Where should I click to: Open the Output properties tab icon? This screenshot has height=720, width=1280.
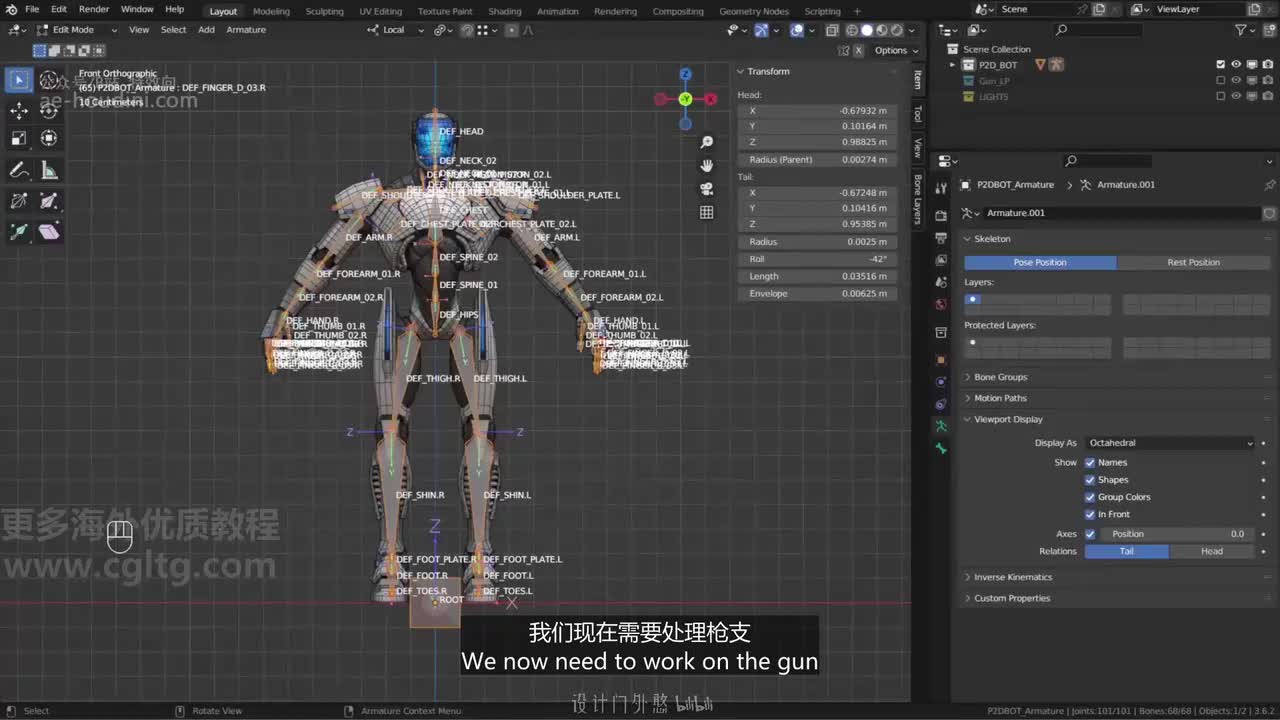pos(940,238)
